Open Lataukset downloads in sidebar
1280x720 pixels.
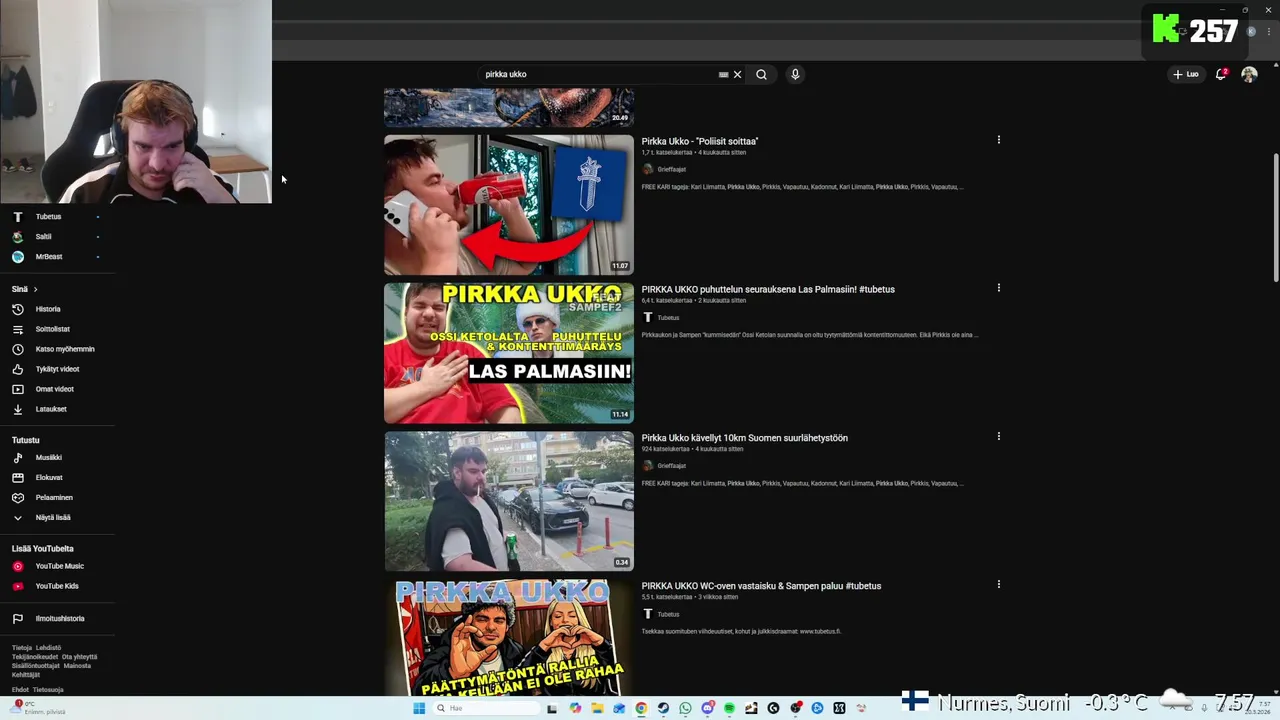51,409
